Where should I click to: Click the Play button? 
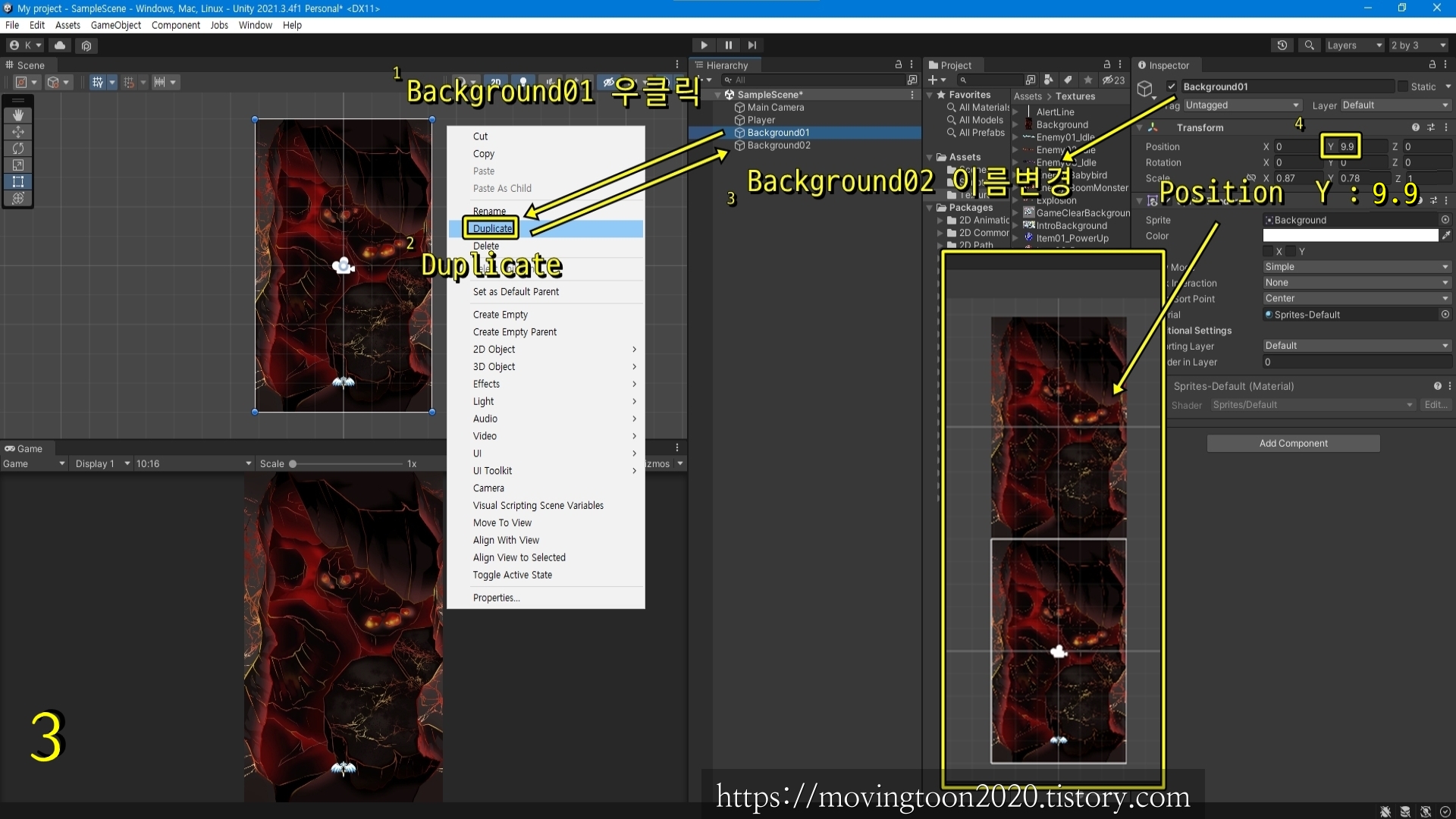[704, 45]
